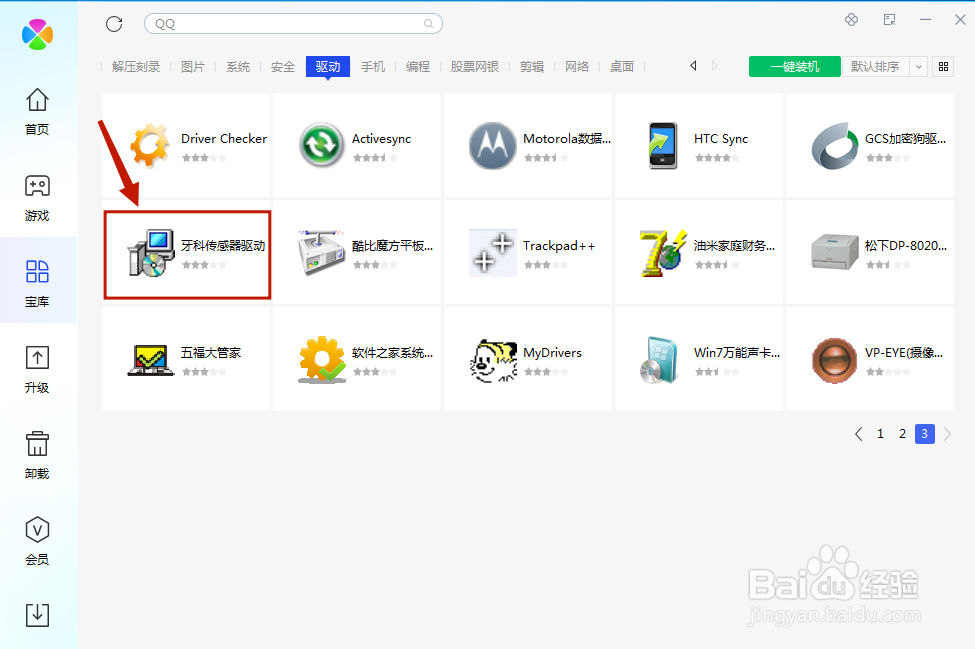975x649 pixels.
Task: Open GCS加密狗驱 app icon
Action: point(834,145)
